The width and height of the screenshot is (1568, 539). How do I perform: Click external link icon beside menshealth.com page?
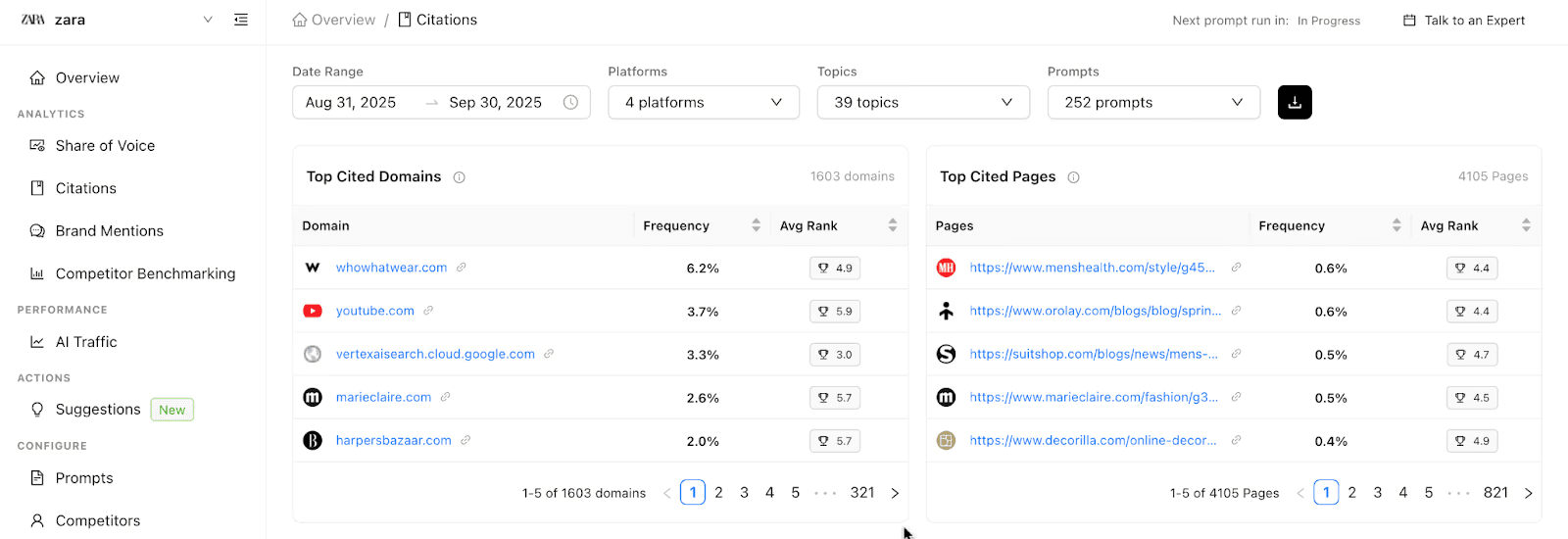[x=1236, y=268]
